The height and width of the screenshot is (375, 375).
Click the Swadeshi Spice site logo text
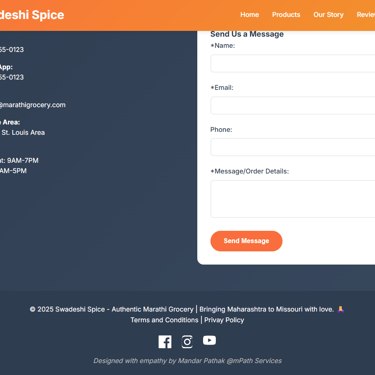(x=32, y=15)
